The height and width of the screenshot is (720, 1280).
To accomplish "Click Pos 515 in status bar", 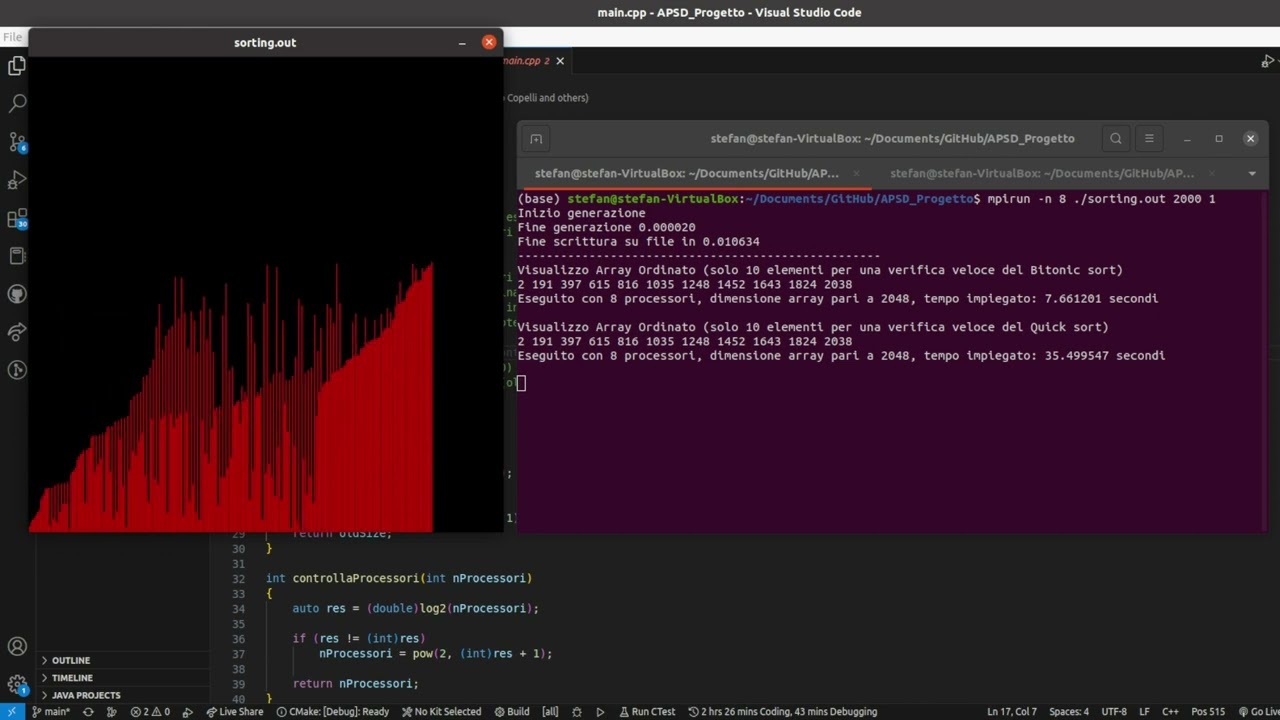I will click(x=1208, y=712).
